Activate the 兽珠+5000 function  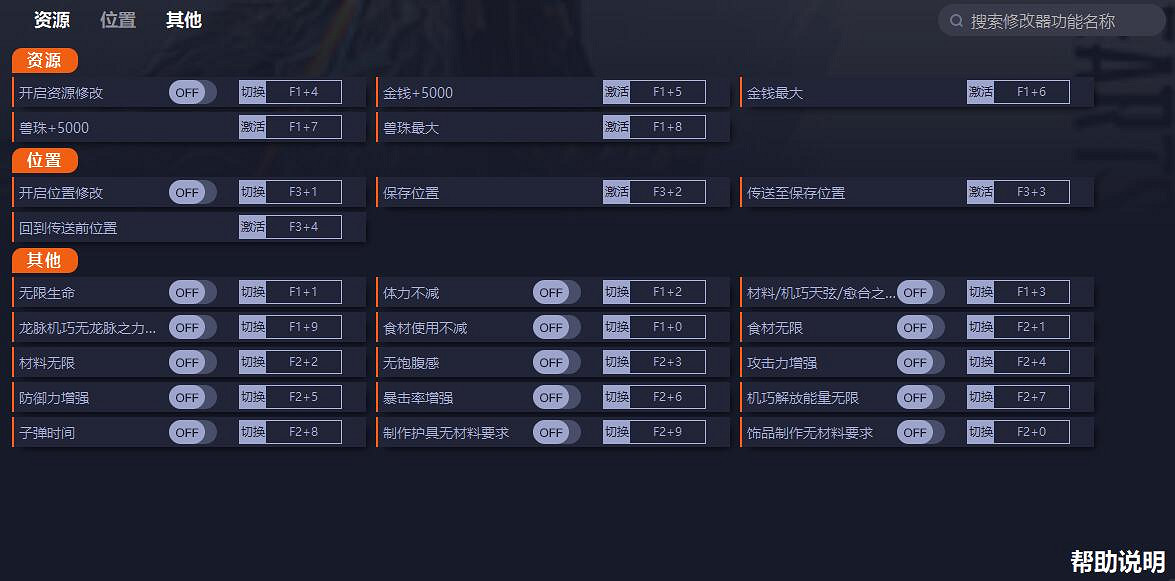pos(252,127)
